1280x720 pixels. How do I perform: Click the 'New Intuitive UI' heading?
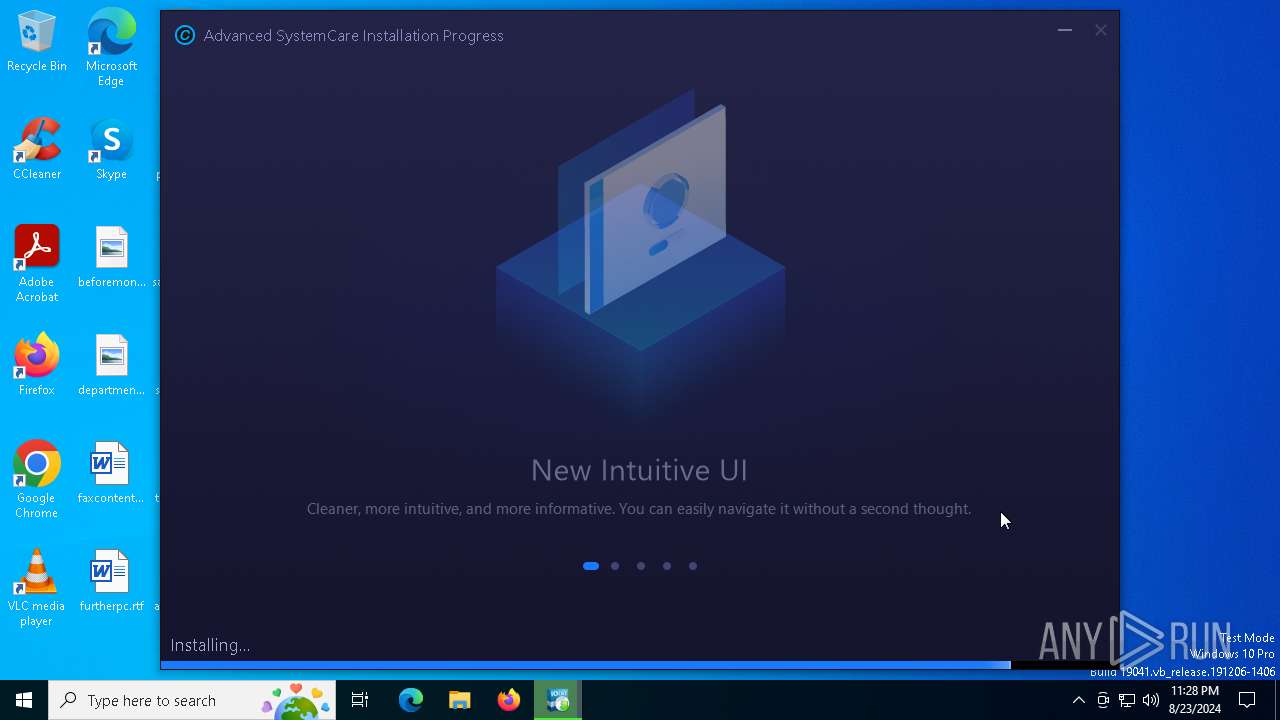[x=639, y=470]
